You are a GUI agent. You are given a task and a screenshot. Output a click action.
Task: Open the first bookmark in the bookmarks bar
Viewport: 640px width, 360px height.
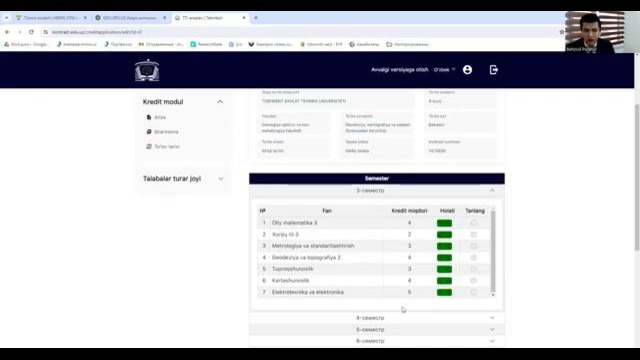(26, 44)
